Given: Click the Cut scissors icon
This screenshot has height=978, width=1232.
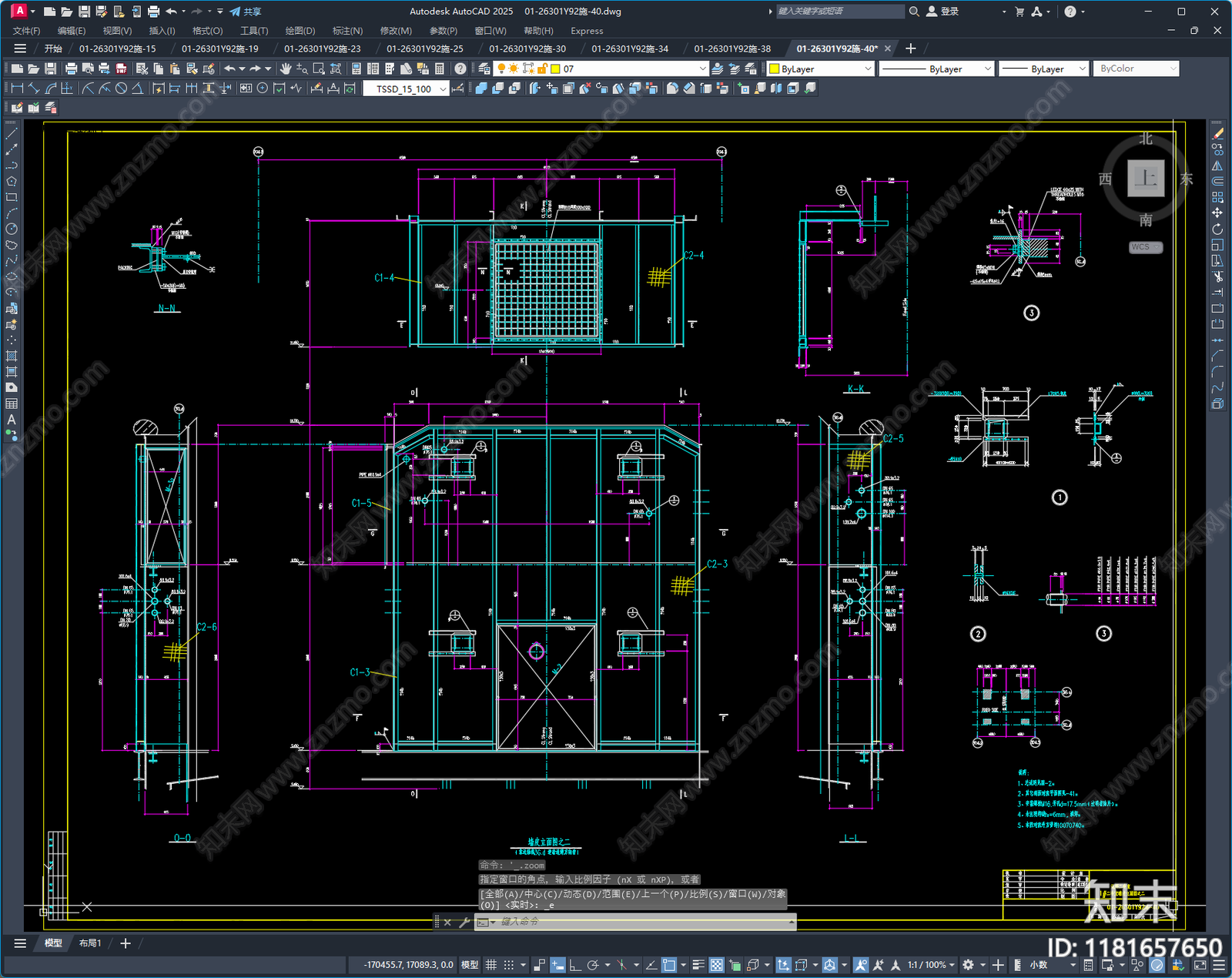Looking at the screenshot, I should point(142,69).
